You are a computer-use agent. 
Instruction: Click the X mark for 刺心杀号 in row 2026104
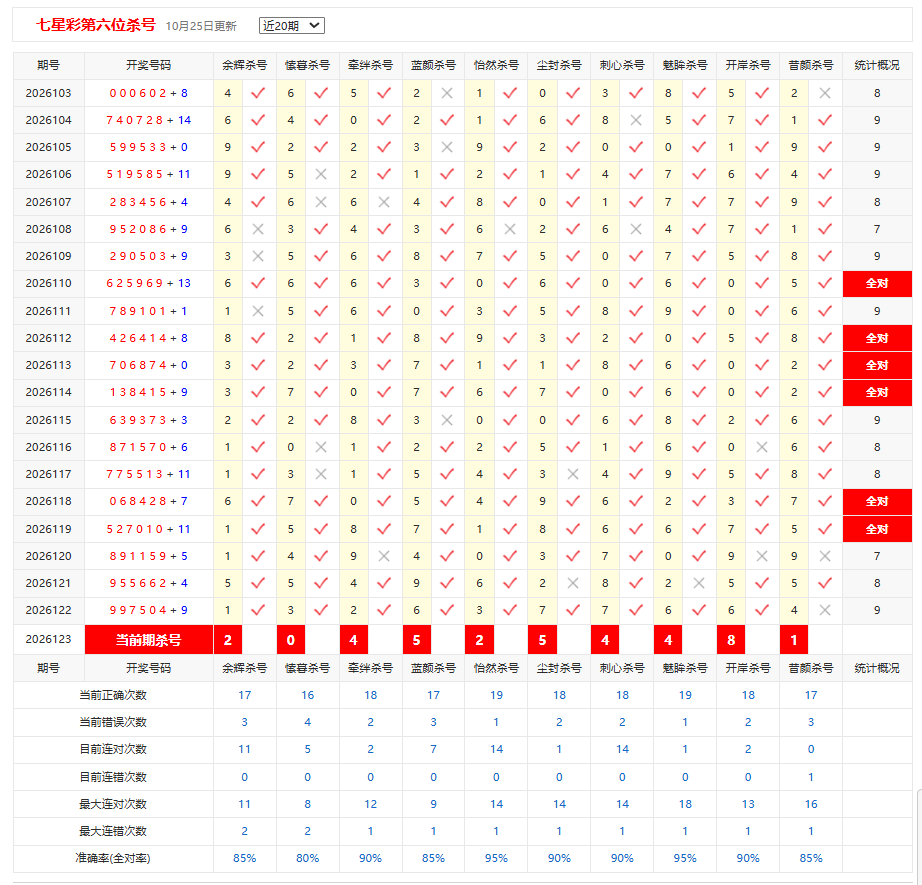(x=636, y=120)
